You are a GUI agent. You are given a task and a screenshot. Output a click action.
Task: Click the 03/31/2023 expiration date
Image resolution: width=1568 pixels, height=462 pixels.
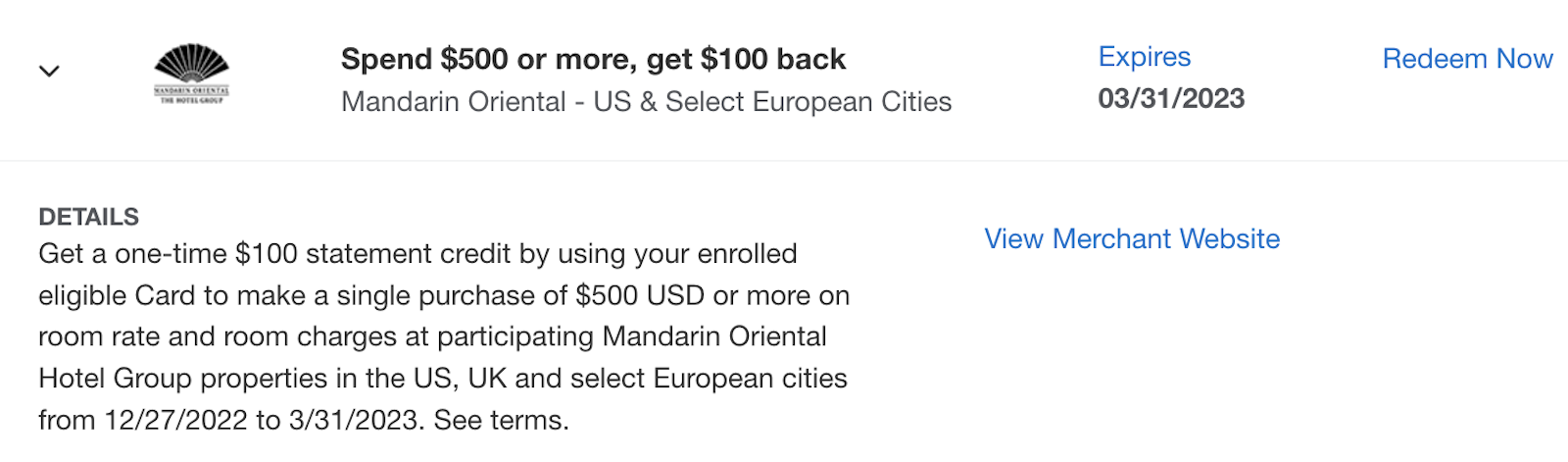[x=1171, y=99]
